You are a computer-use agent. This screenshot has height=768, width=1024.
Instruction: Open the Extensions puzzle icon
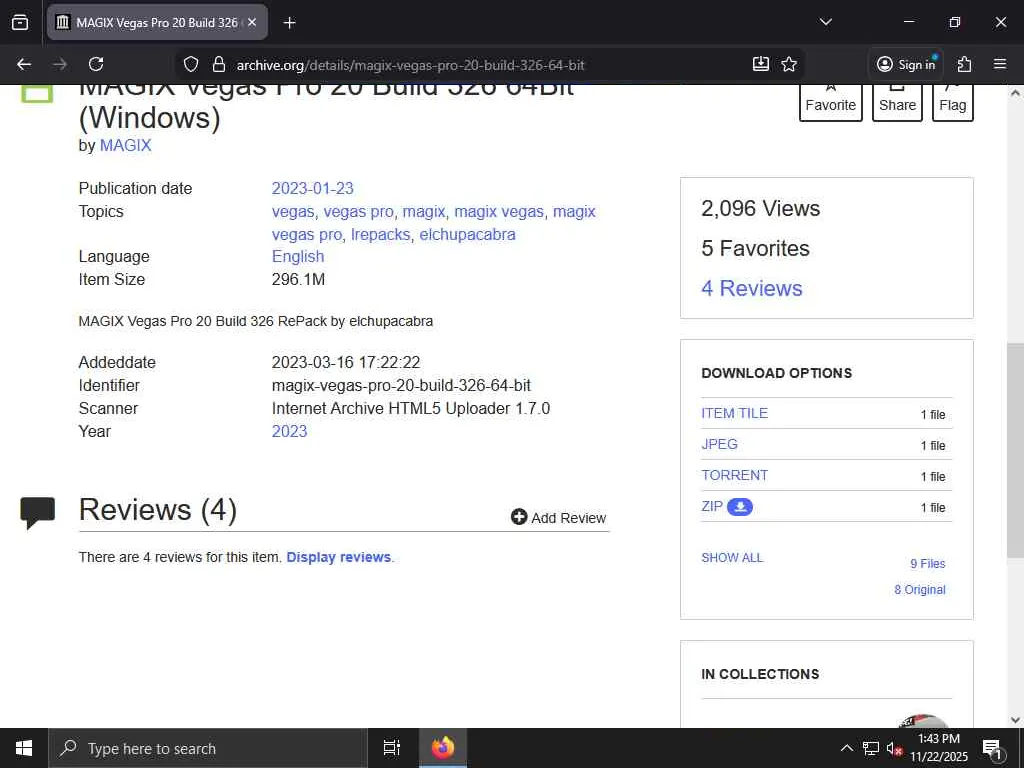(x=964, y=64)
